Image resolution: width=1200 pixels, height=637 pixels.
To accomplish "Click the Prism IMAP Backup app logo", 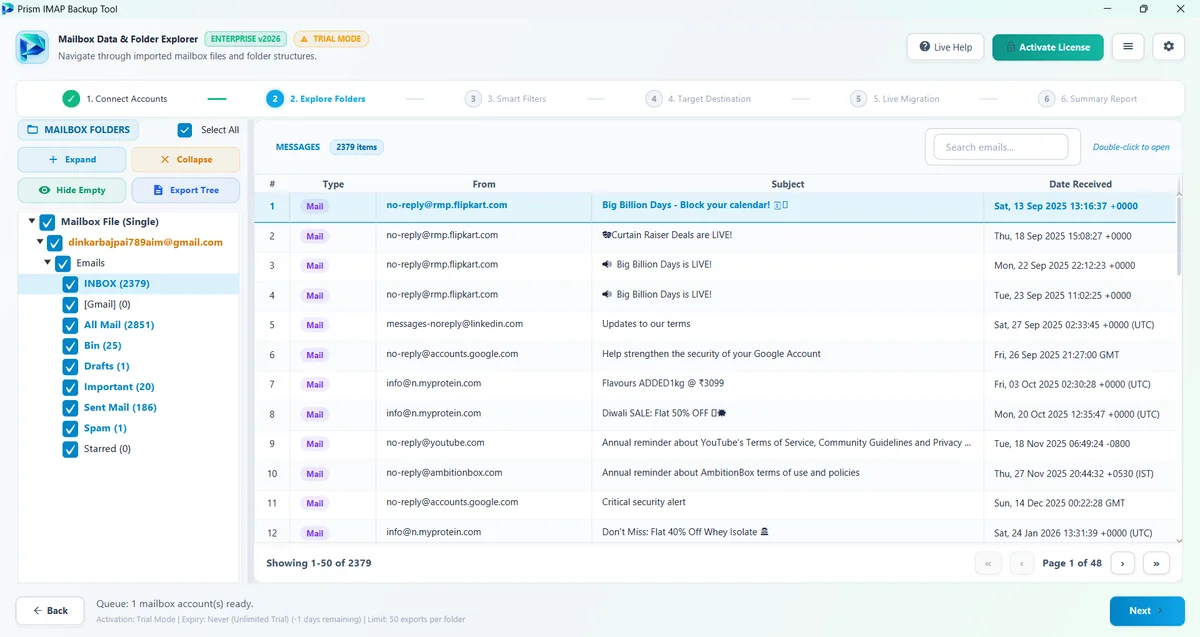I will click(x=34, y=47).
